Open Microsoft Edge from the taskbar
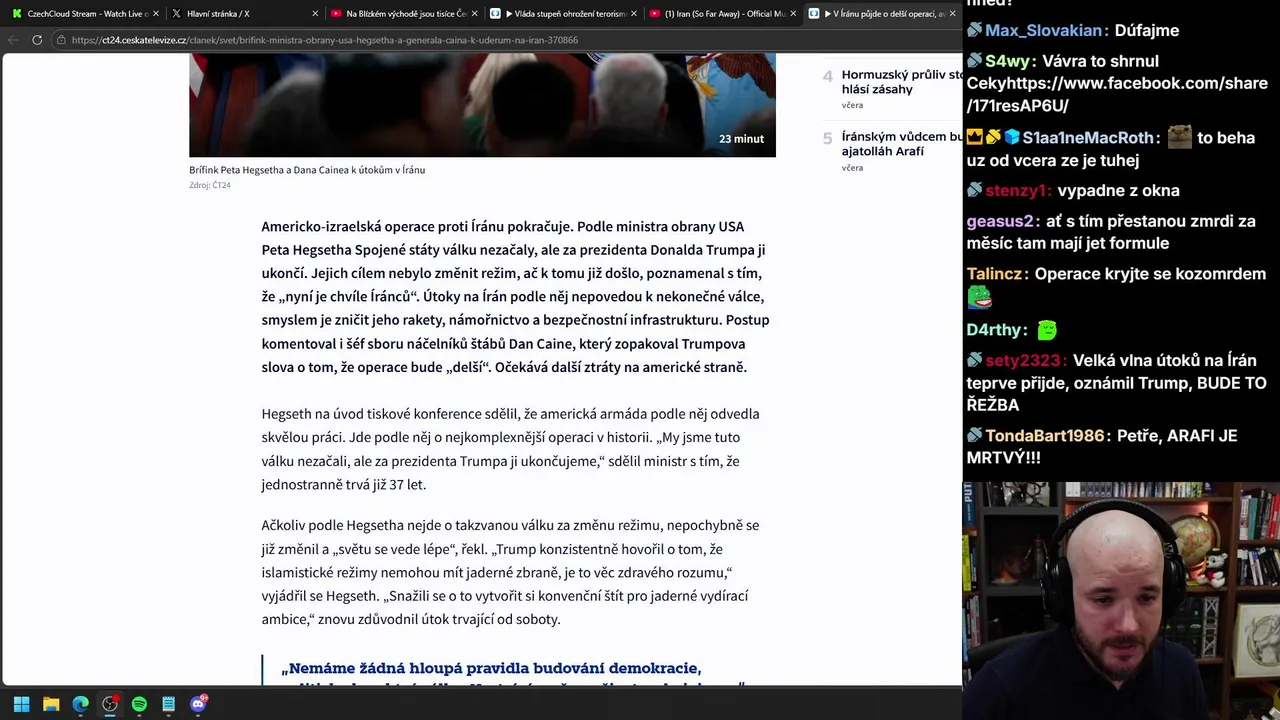Image resolution: width=1280 pixels, height=720 pixels. pos(80,704)
